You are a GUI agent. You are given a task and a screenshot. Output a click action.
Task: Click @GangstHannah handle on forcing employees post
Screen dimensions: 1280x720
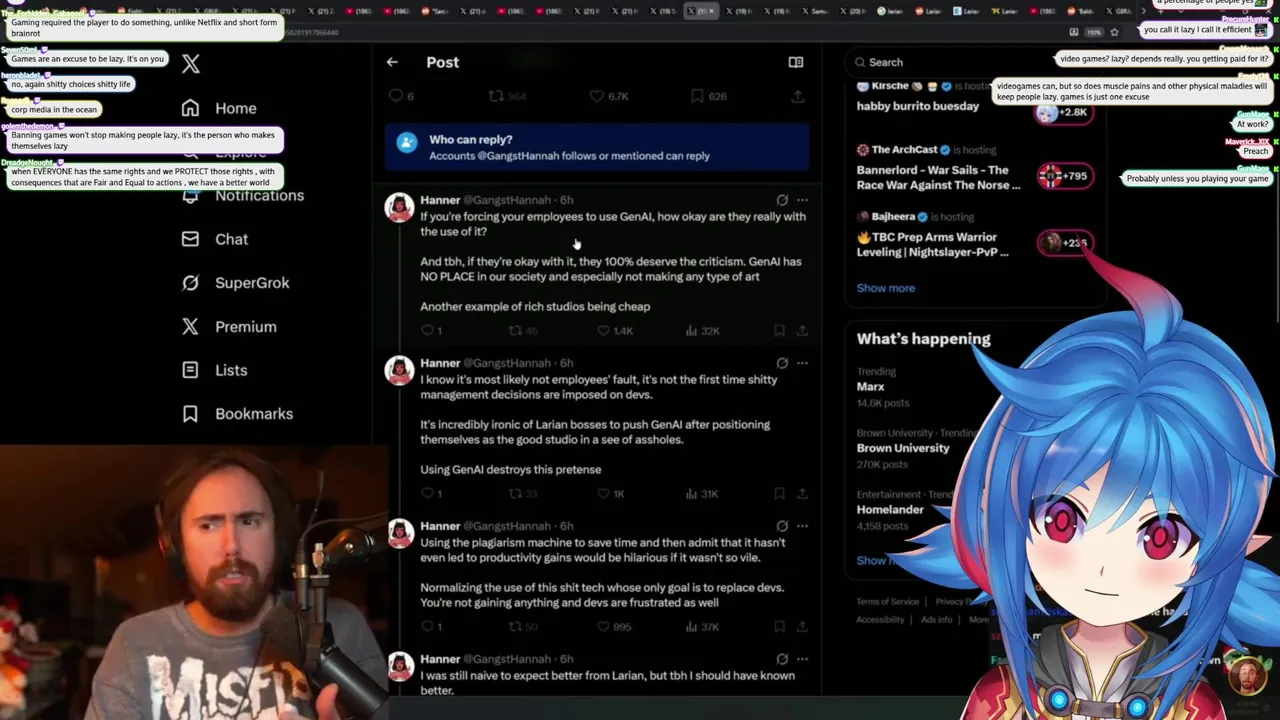[508, 200]
